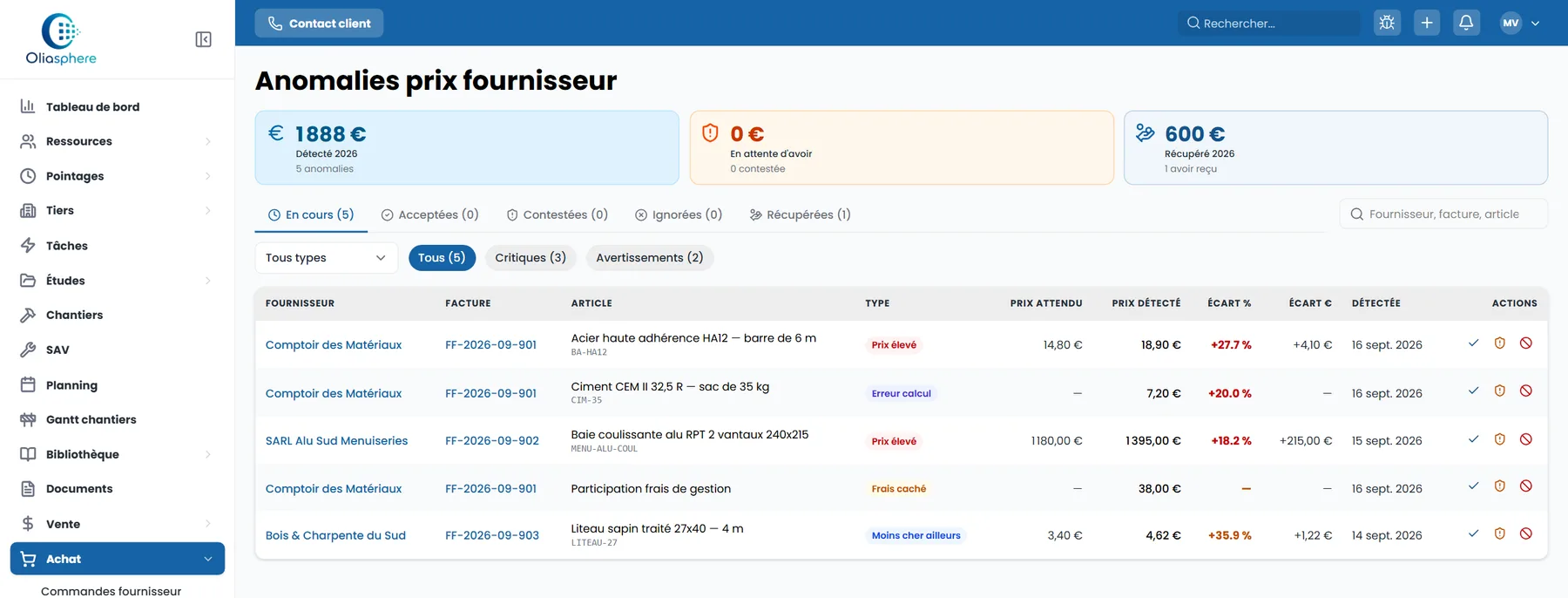Click the Oliasphere logo
Screen dimensions: 1568x598
click(x=61, y=39)
